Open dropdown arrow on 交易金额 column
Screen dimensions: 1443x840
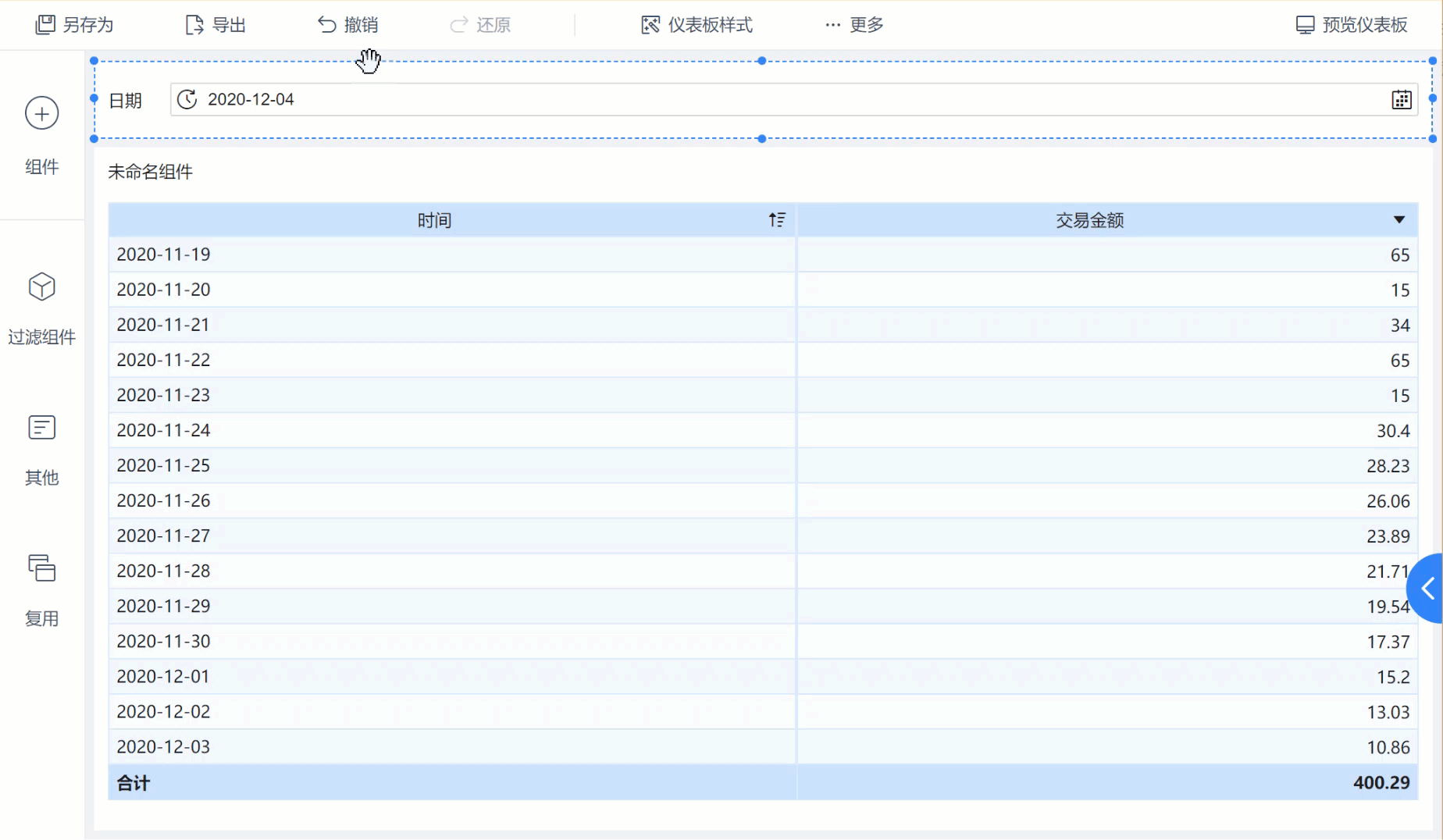click(1399, 220)
